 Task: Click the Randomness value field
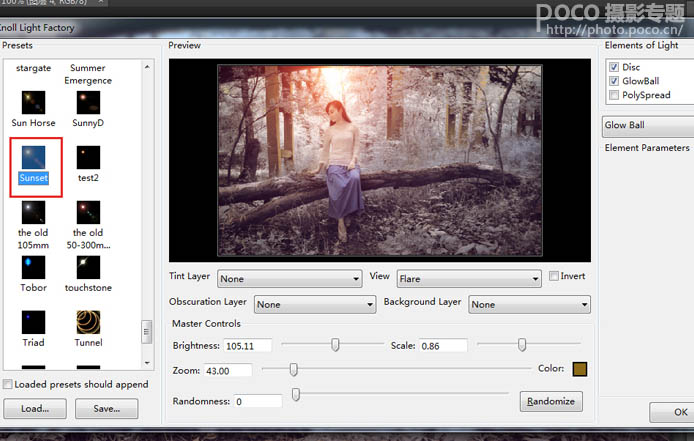(x=258, y=402)
